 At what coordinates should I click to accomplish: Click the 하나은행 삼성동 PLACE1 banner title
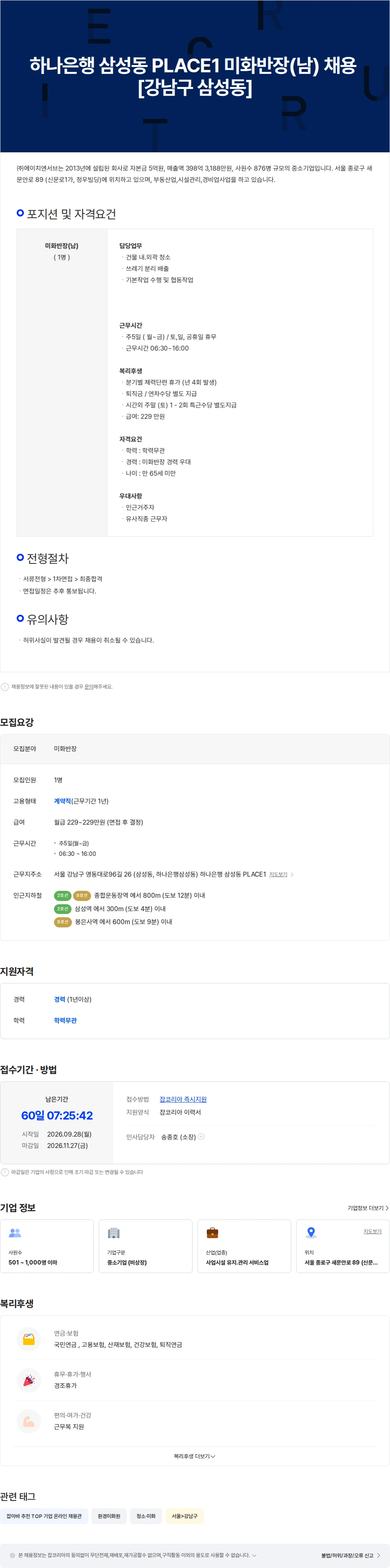tap(193, 76)
